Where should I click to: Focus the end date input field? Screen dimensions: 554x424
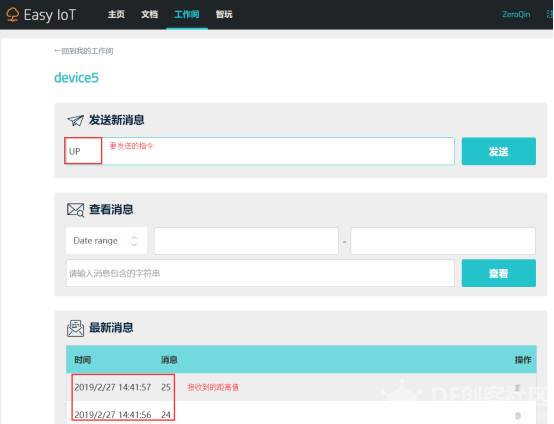click(x=443, y=241)
